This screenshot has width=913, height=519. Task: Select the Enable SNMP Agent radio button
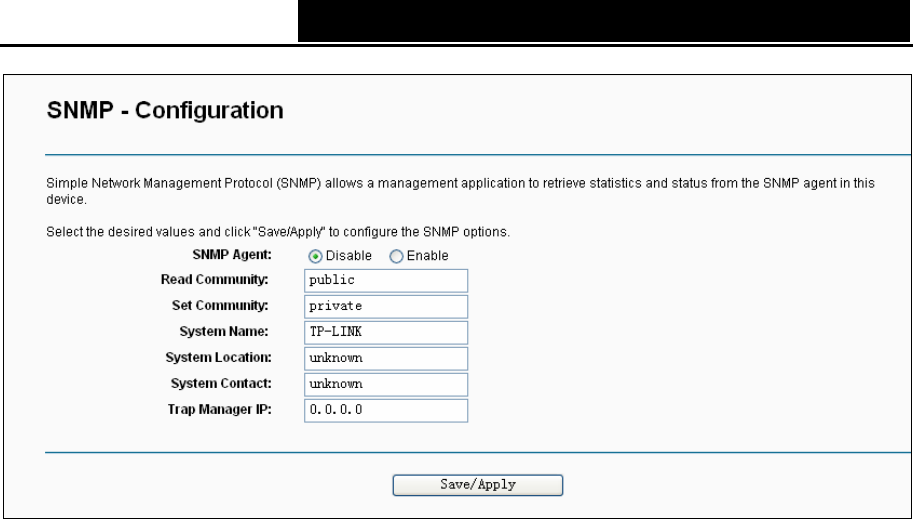coord(396,256)
